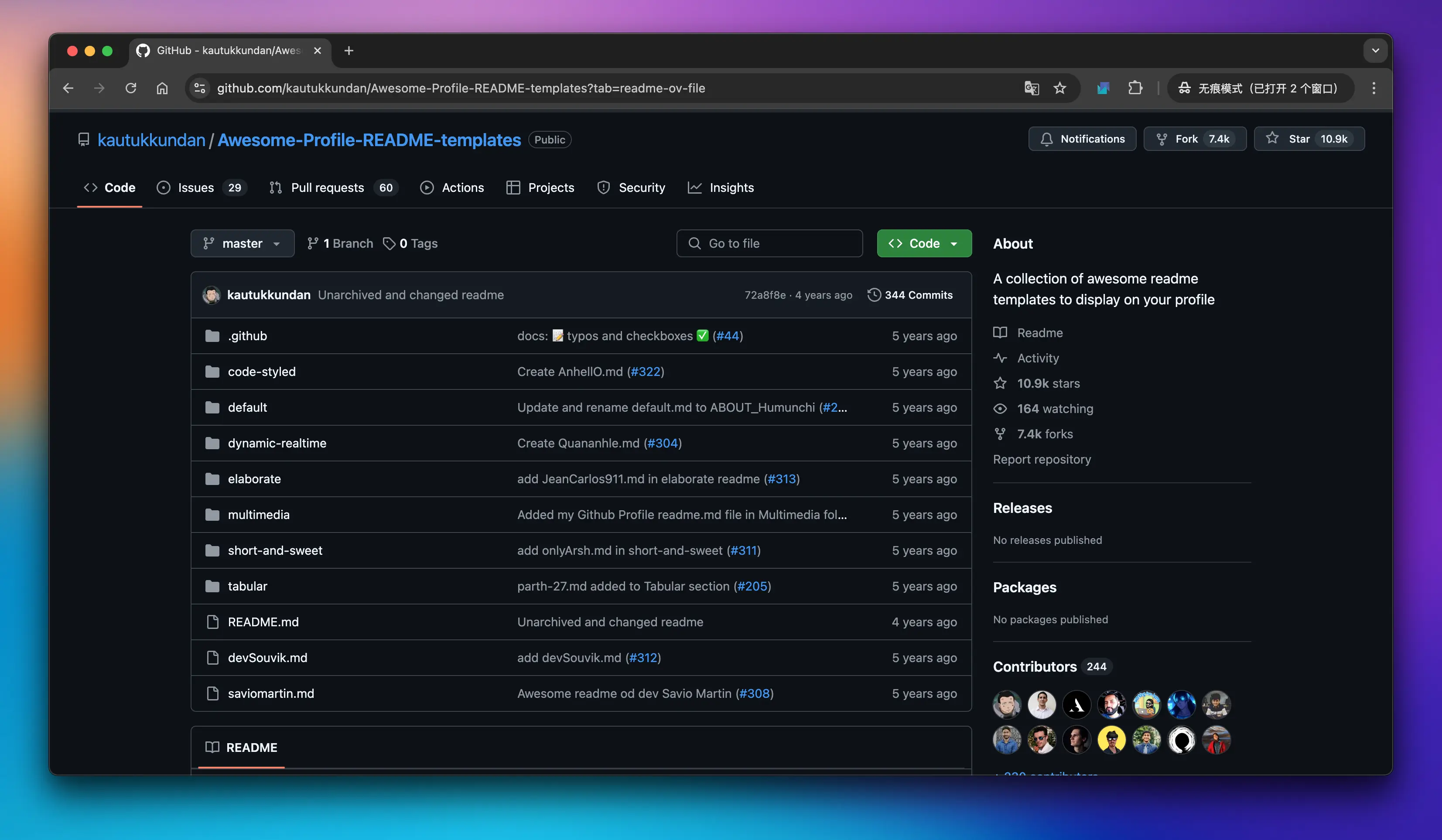Click the translate page icon in address bar

point(1031,88)
